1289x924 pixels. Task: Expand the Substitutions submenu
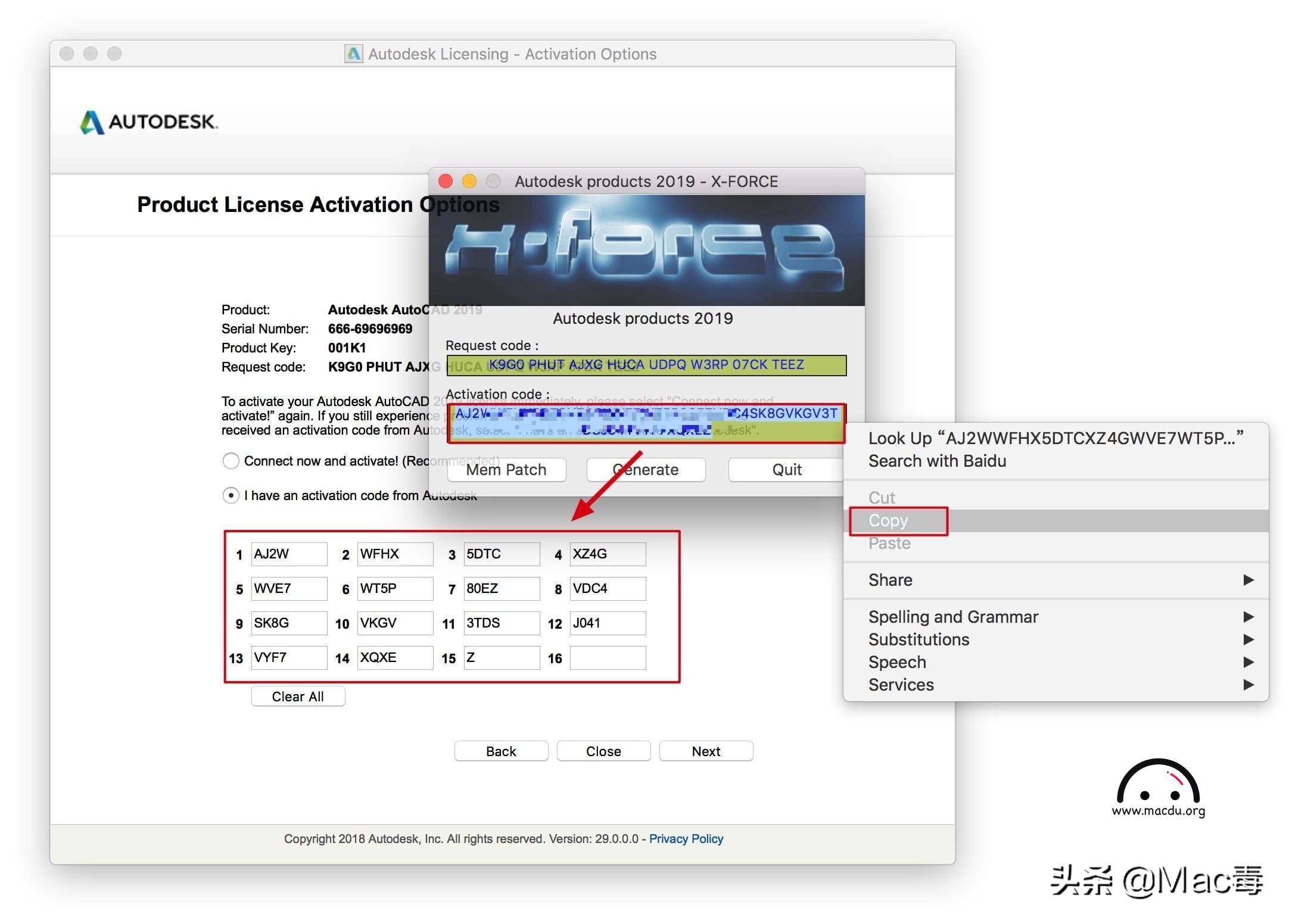pyautogui.click(x=919, y=639)
